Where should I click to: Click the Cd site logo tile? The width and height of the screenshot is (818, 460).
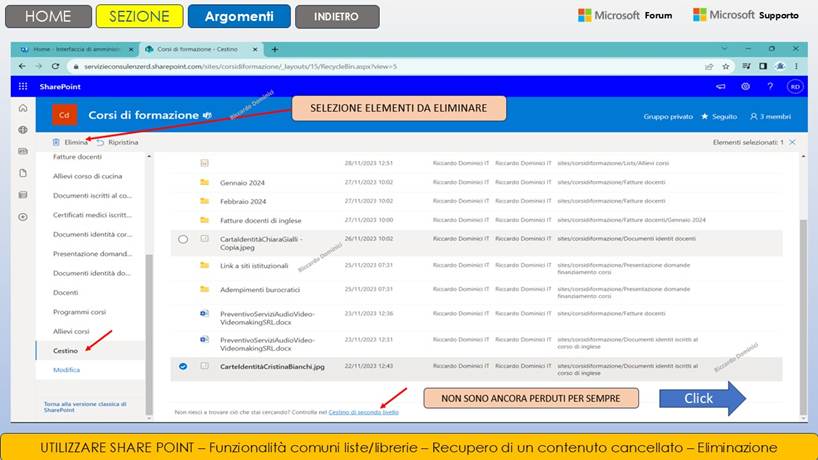(x=65, y=115)
